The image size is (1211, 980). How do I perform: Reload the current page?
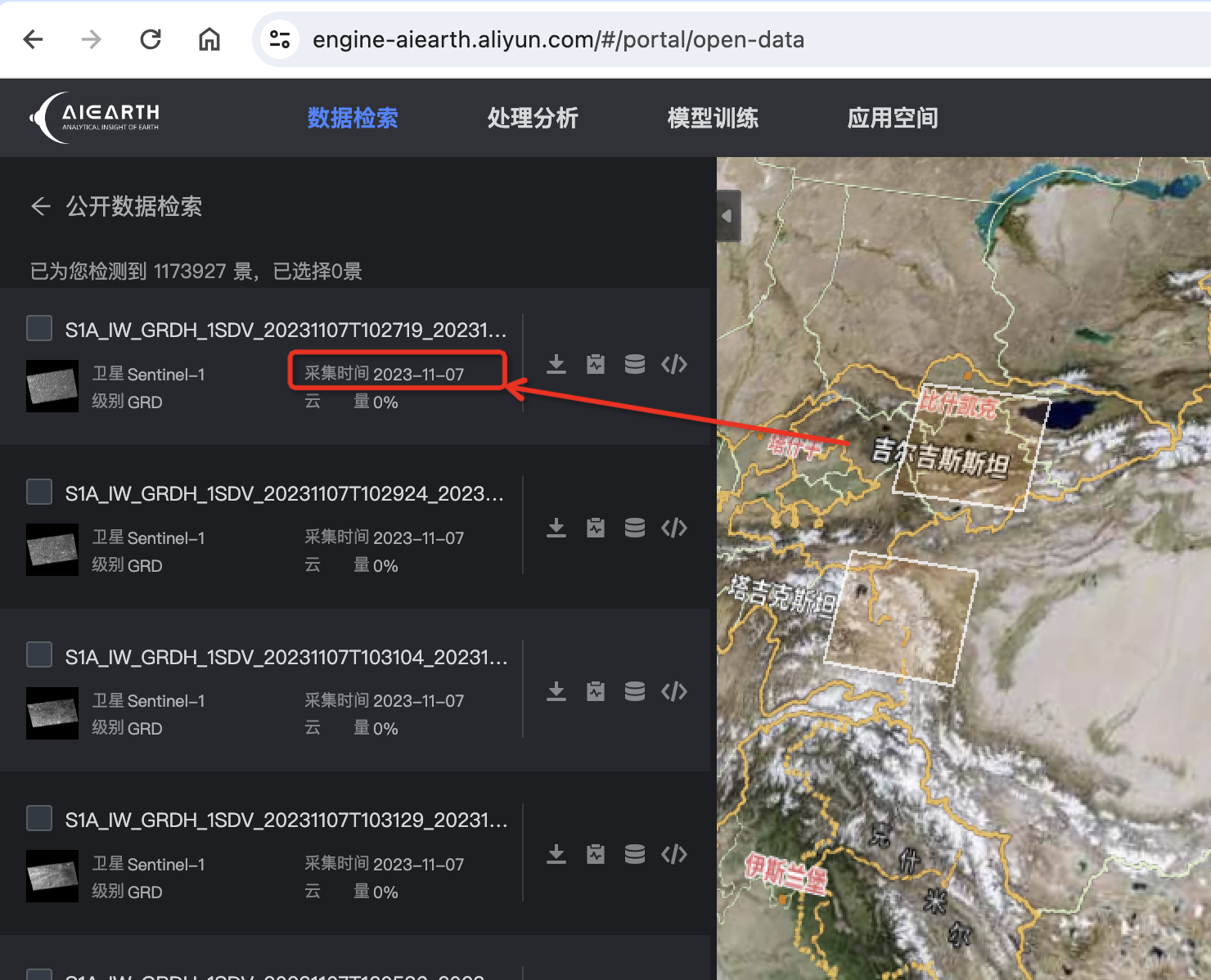(151, 39)
